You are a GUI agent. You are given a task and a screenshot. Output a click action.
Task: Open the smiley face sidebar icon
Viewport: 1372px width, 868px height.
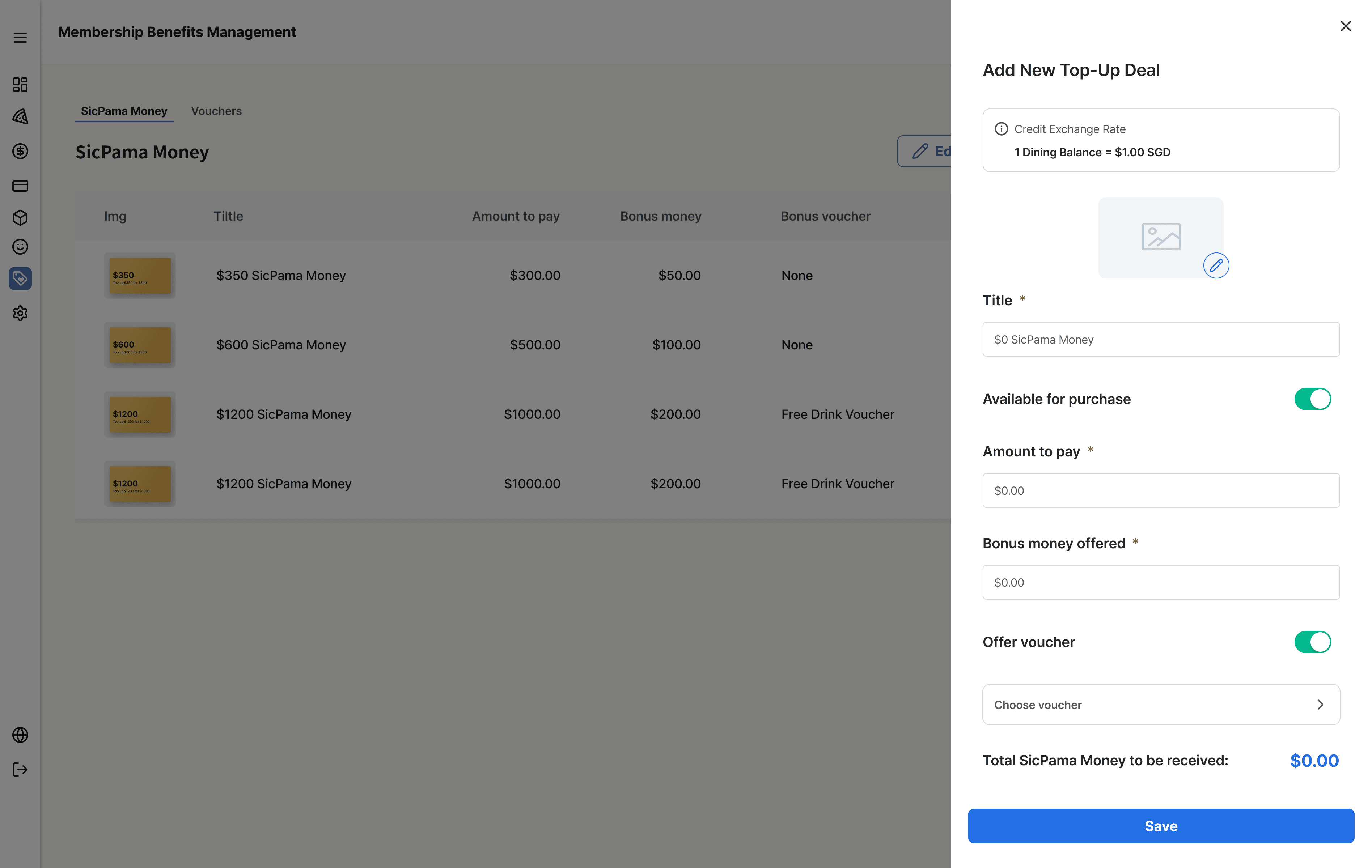20,247
